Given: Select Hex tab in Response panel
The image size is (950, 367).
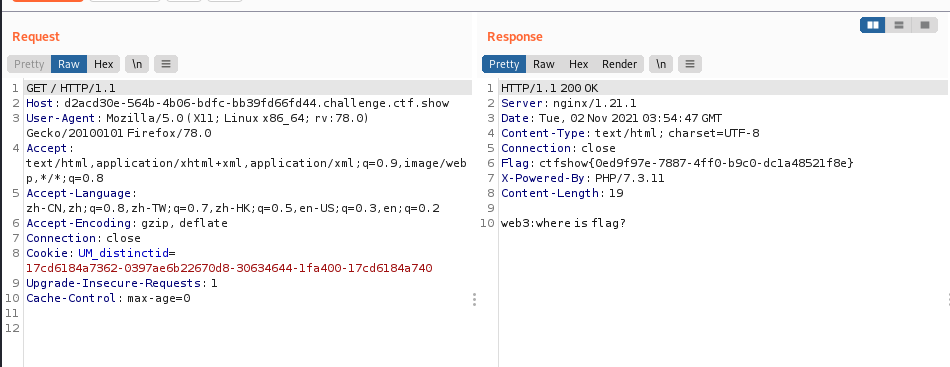Looking at the screenshot, I should click(x=579, y=64).
